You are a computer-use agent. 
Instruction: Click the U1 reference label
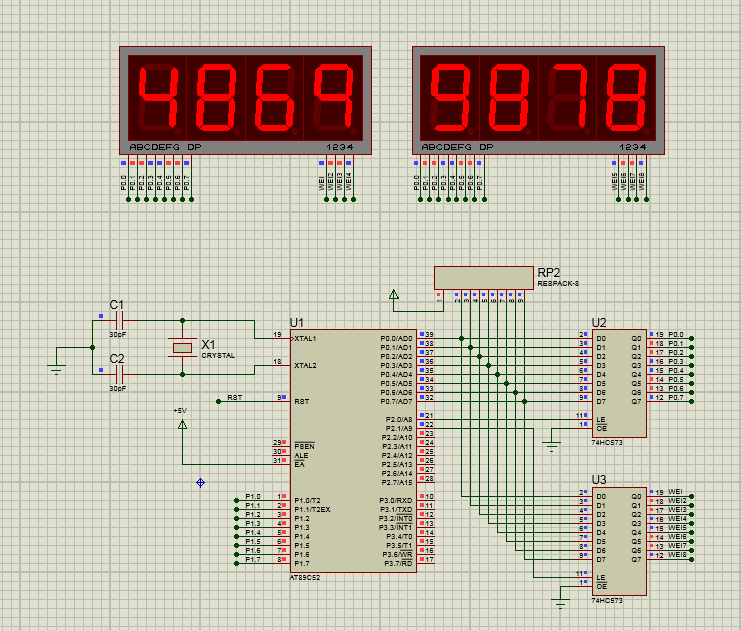[x=297, y=323]
